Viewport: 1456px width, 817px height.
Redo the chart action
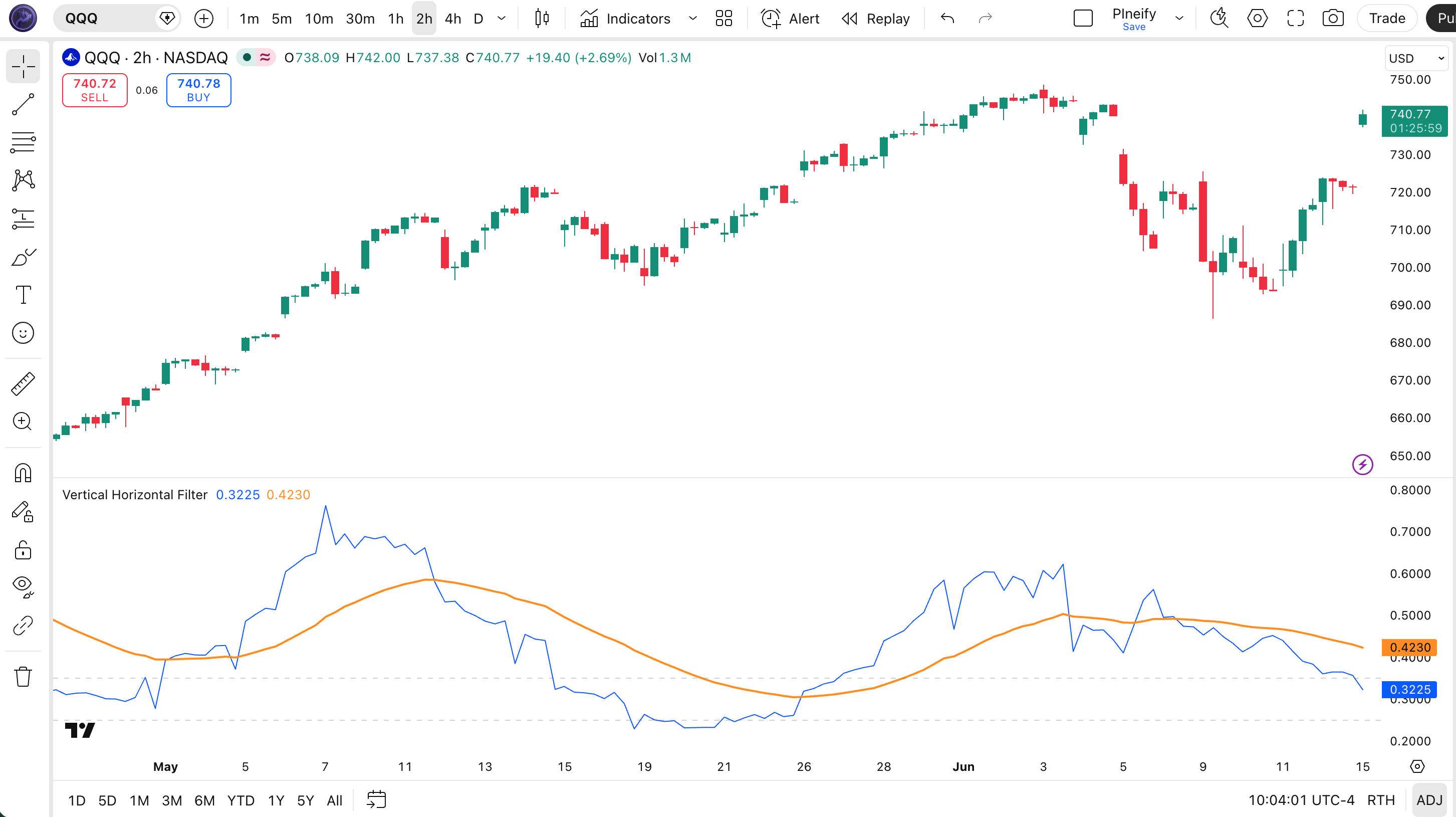(x=985, y=19)
